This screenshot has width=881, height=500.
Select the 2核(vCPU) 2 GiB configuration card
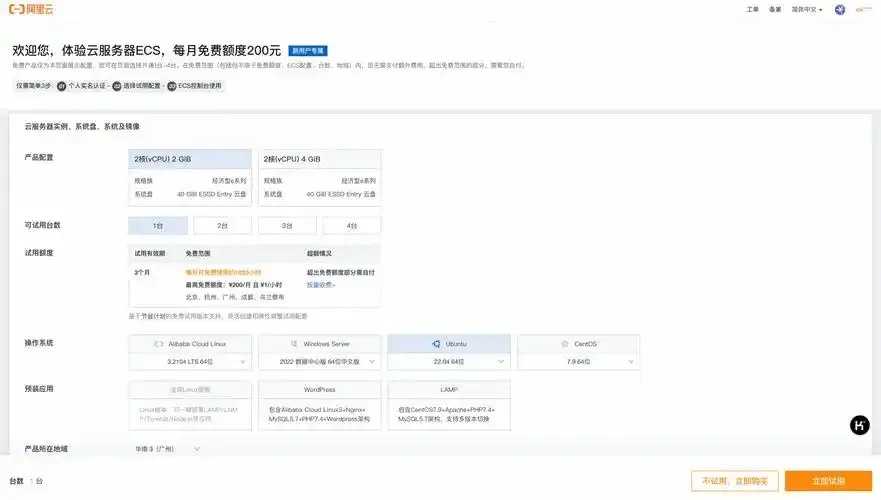[190, 178]
